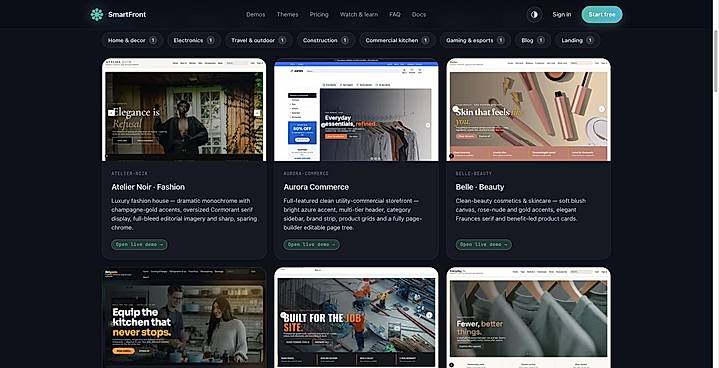
Task: Click the Sign in link
Action: point(562,15)
